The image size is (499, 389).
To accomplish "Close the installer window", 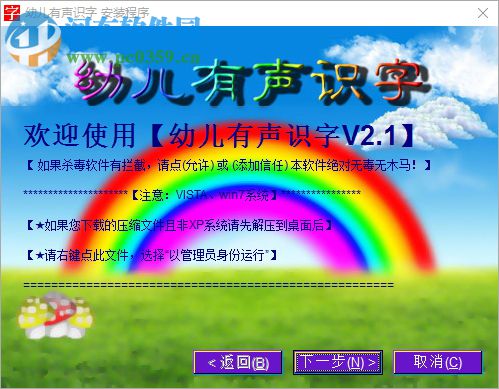I will pos(483,13).
